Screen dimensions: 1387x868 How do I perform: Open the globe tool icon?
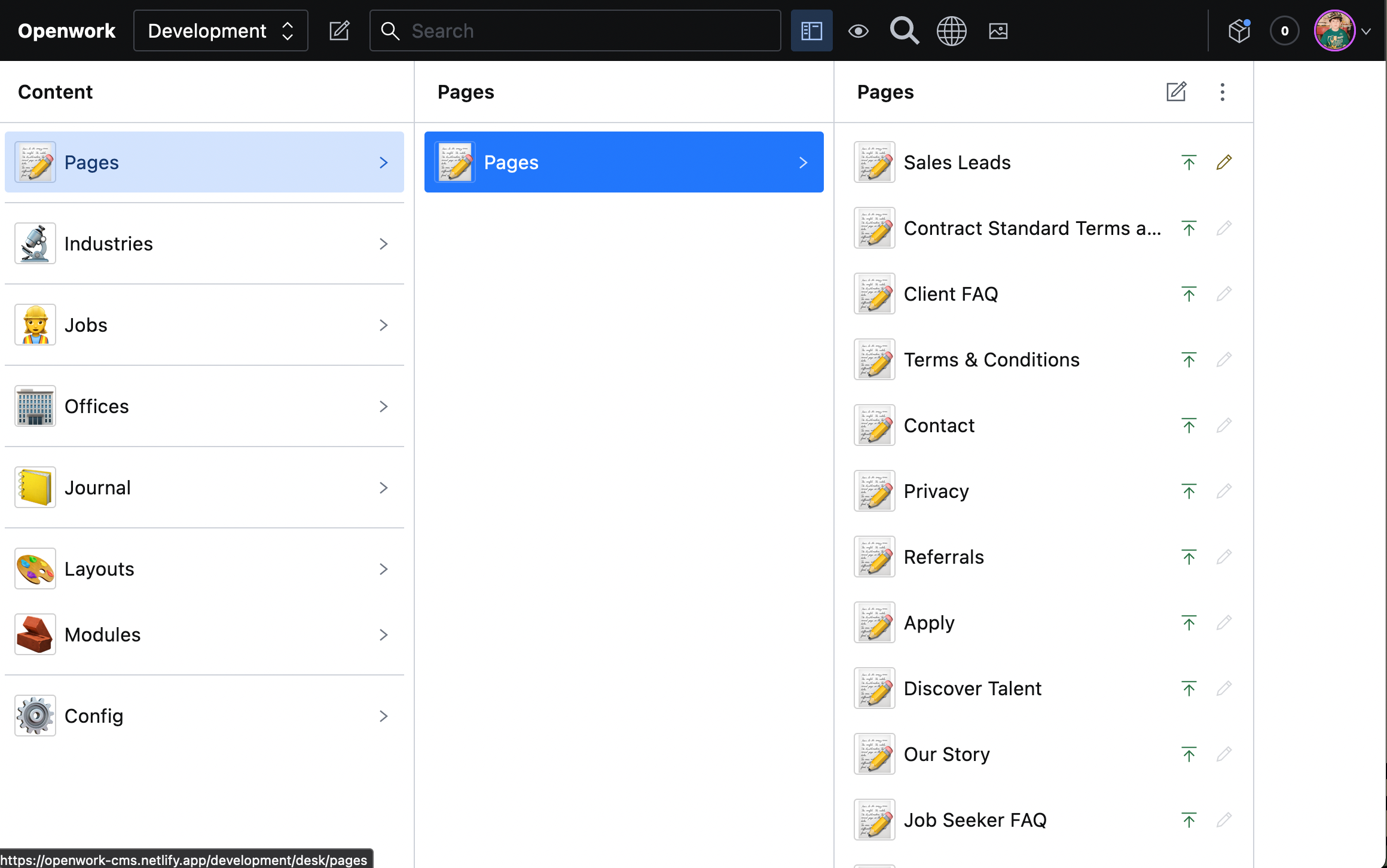point(951,30)
